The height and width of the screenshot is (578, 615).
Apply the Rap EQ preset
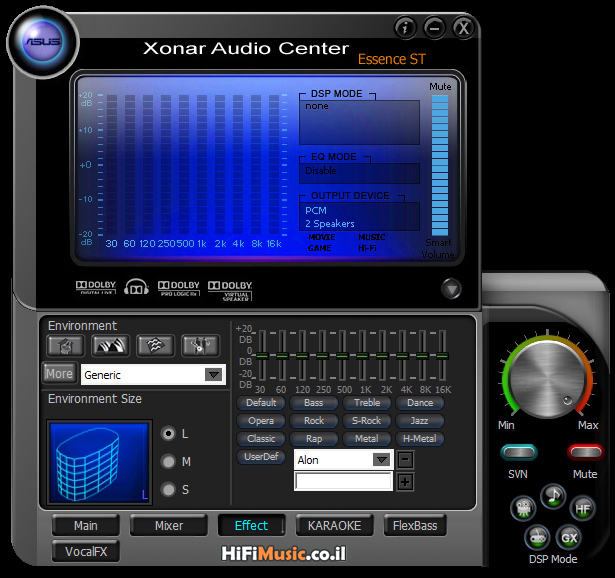[x=314, y=439]
